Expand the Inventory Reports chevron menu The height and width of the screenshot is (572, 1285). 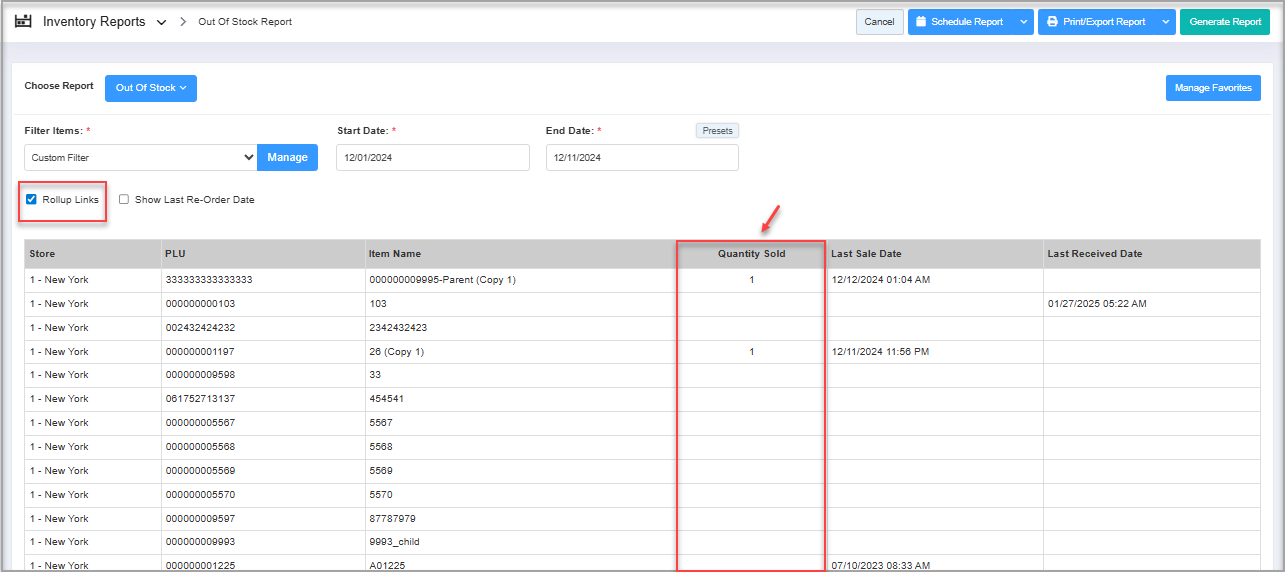[x=161, y=22]
